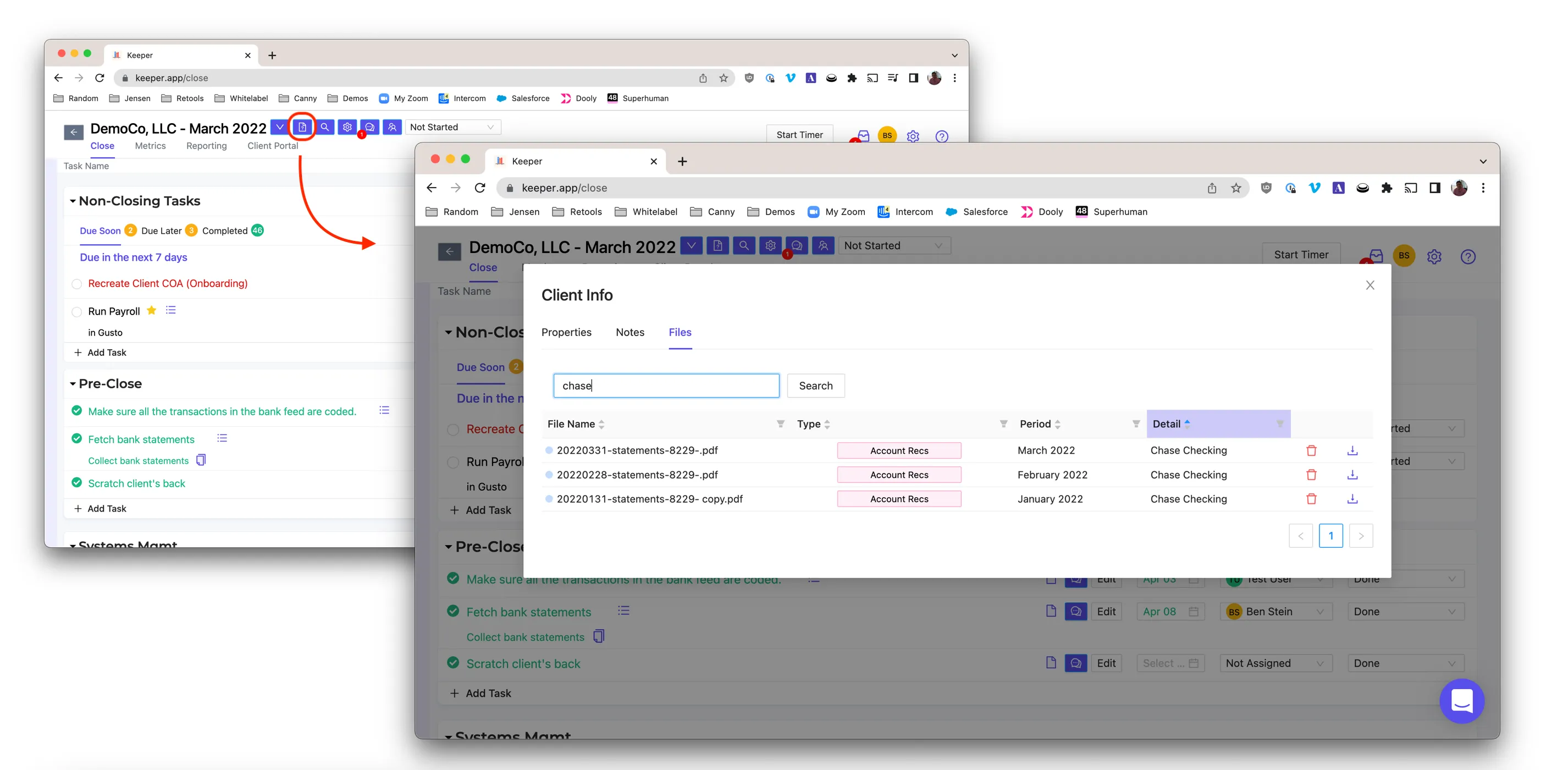Click Add Task under Pre-Close, back window

pyautogui.click(x=101, y=509)
